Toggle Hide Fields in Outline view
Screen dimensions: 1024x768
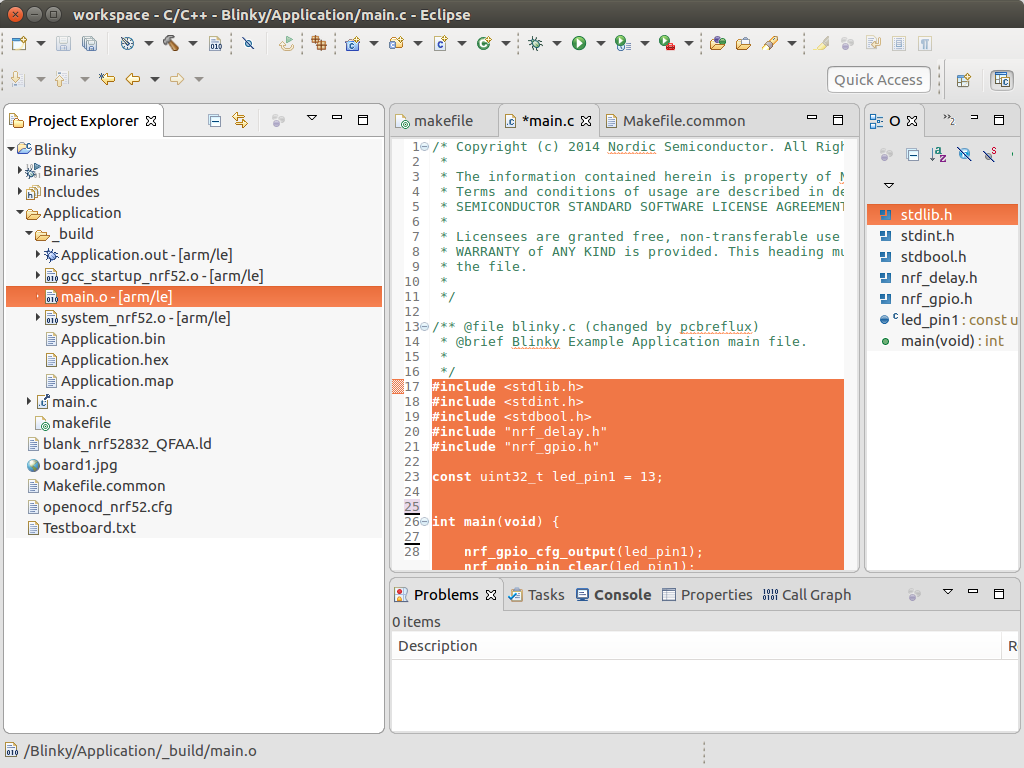point(964,154)
